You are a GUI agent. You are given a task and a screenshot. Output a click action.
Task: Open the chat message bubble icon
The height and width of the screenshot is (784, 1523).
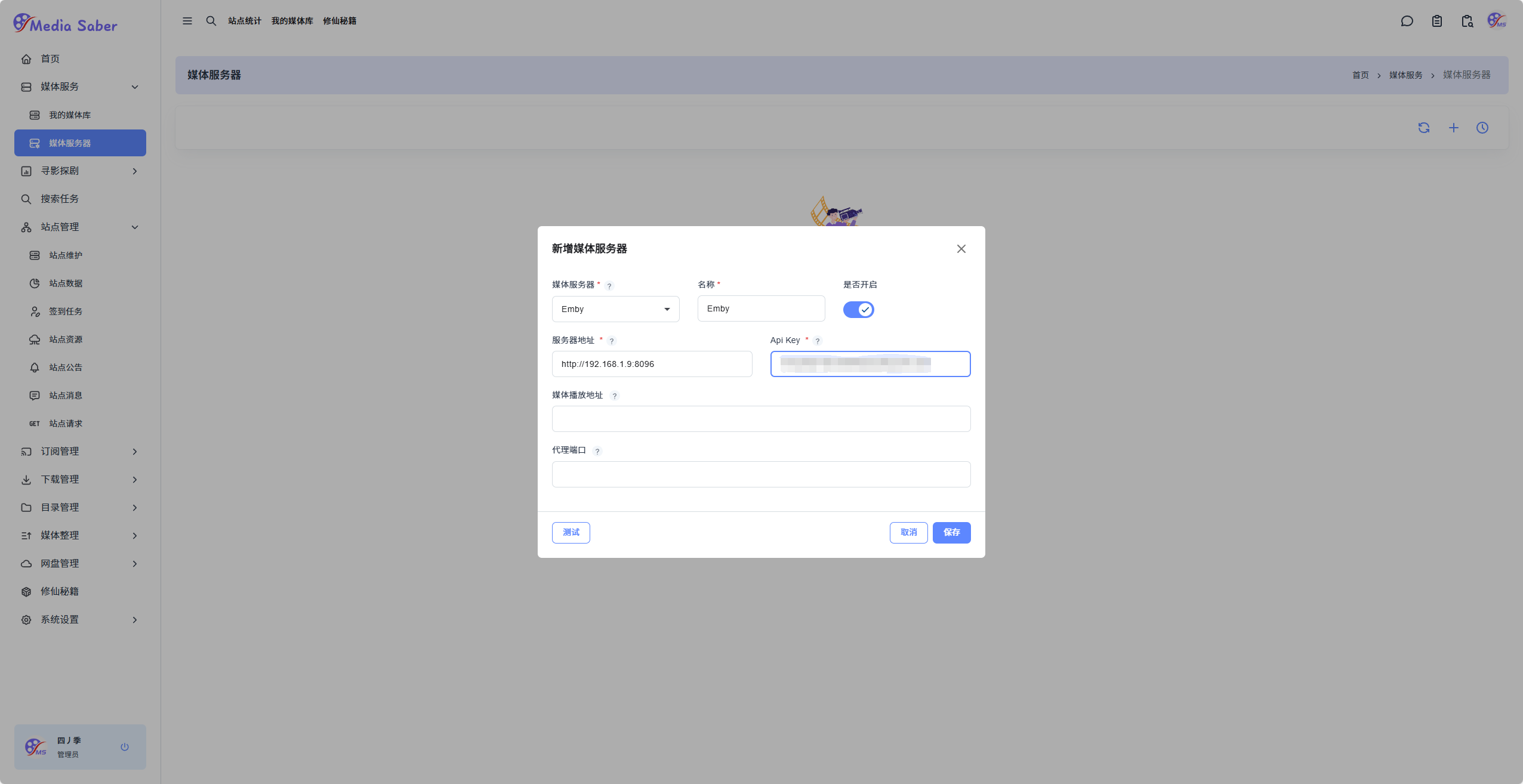click(1407, 21)
